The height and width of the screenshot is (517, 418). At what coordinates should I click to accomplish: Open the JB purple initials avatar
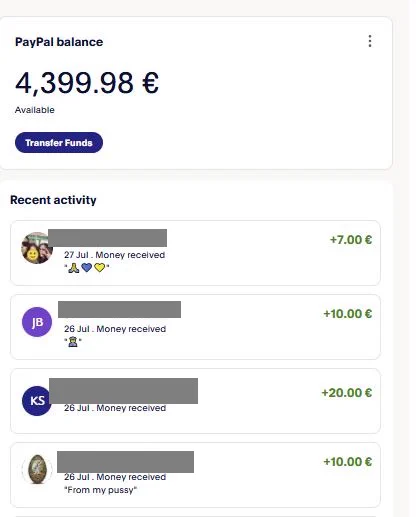click(37, 322)
